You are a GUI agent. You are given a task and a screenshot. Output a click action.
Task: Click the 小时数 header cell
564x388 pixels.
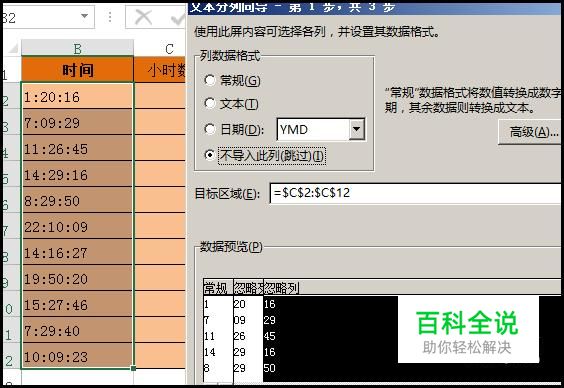click(x=159, y=70)
